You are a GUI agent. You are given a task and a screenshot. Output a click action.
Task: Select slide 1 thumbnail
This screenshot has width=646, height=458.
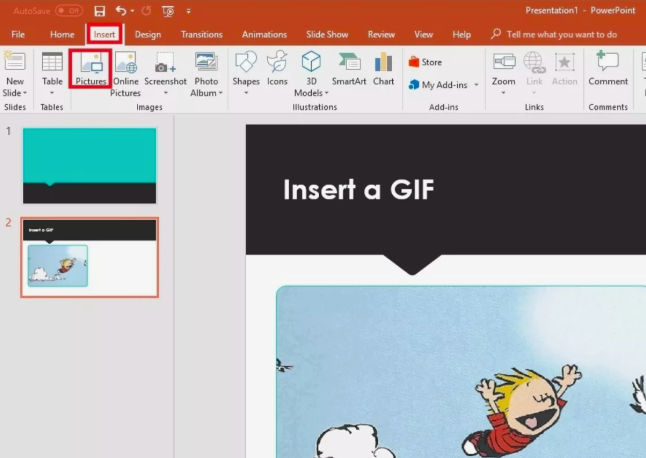[x=89, y=165]
